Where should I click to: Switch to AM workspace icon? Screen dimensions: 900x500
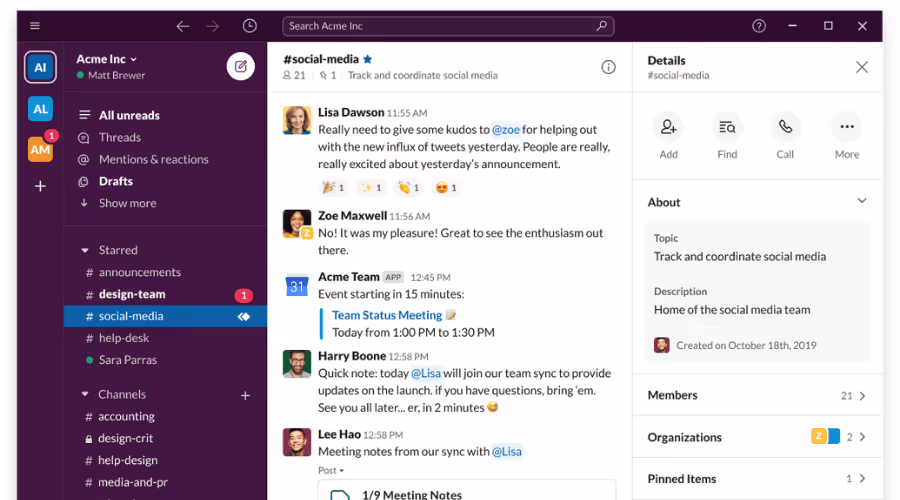[40, 149]
